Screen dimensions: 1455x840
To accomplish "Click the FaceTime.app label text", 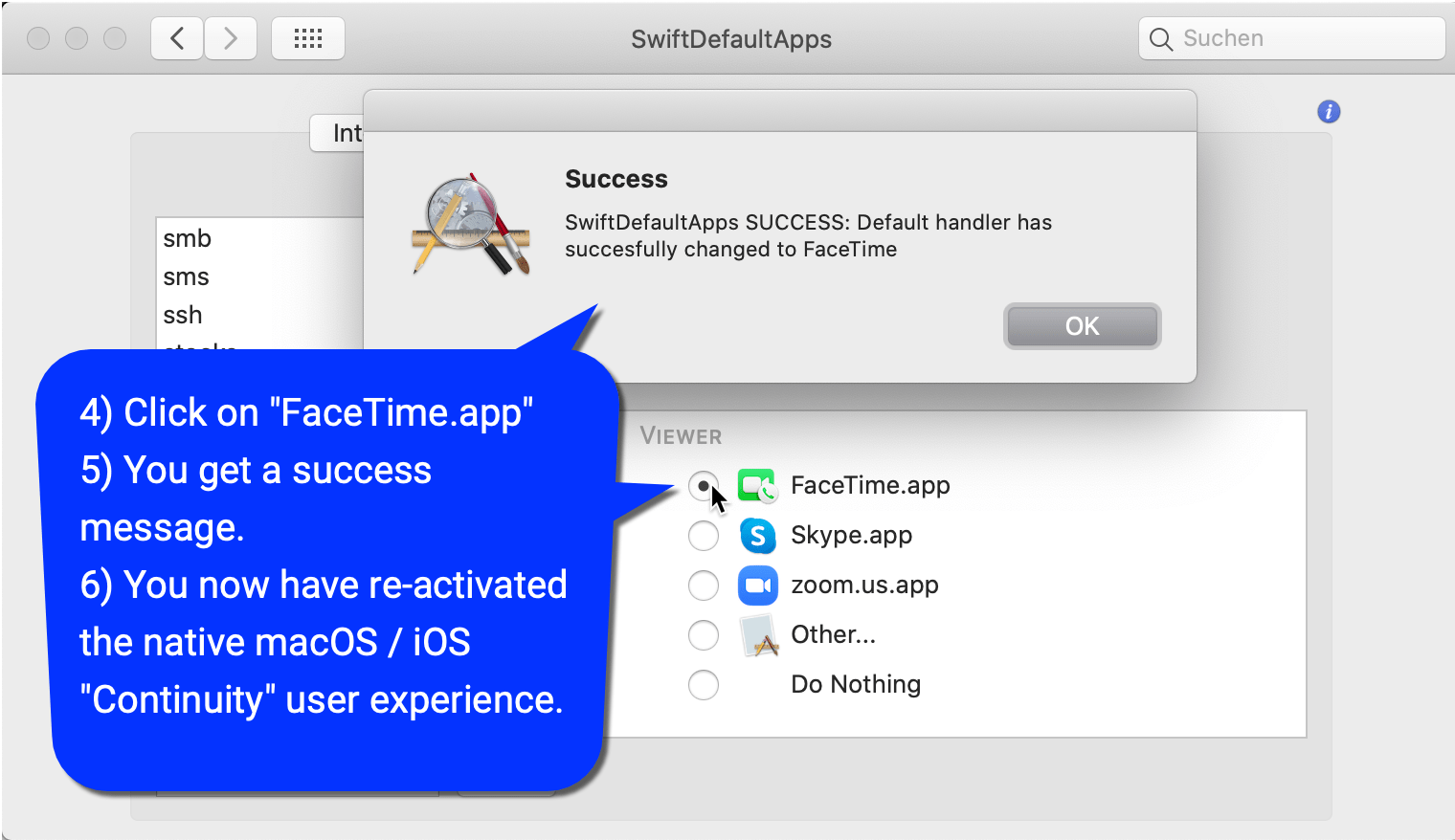I will click(x=870, y=486).
